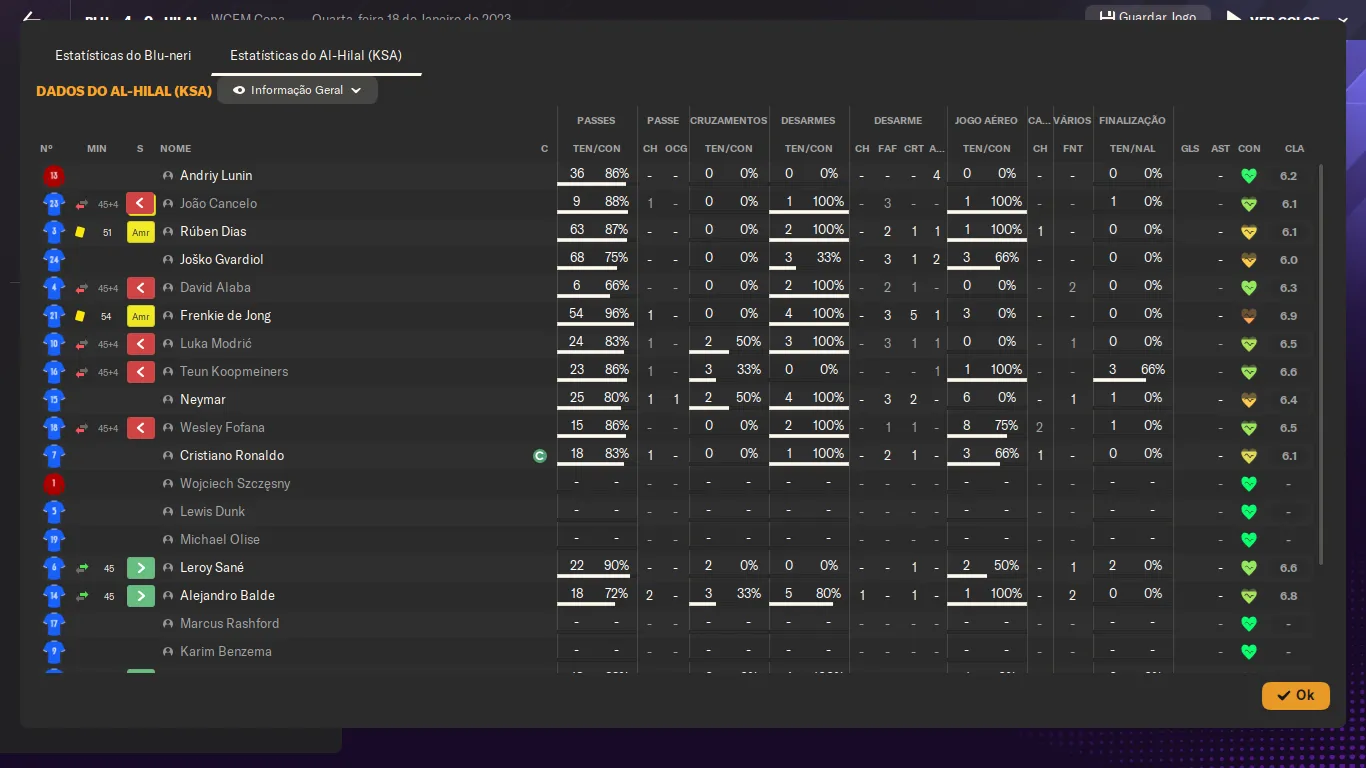Click the DADOS DO AL-HILAL (KSA) heading
Screen dimensions: 1366x768
click(x=124, y=91)
